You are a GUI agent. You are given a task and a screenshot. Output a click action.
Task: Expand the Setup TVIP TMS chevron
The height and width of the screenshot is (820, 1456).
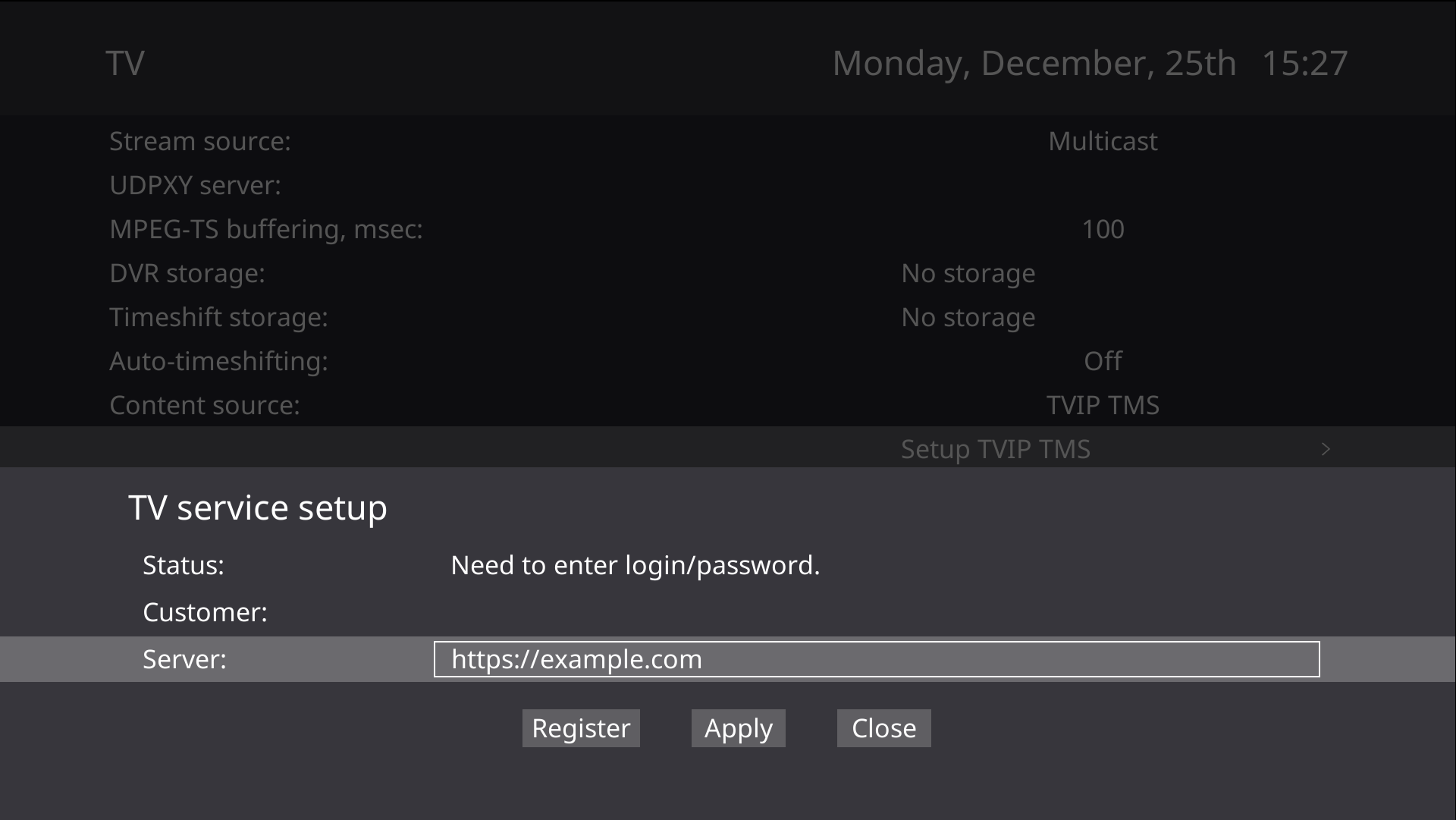click(1326, 449)
